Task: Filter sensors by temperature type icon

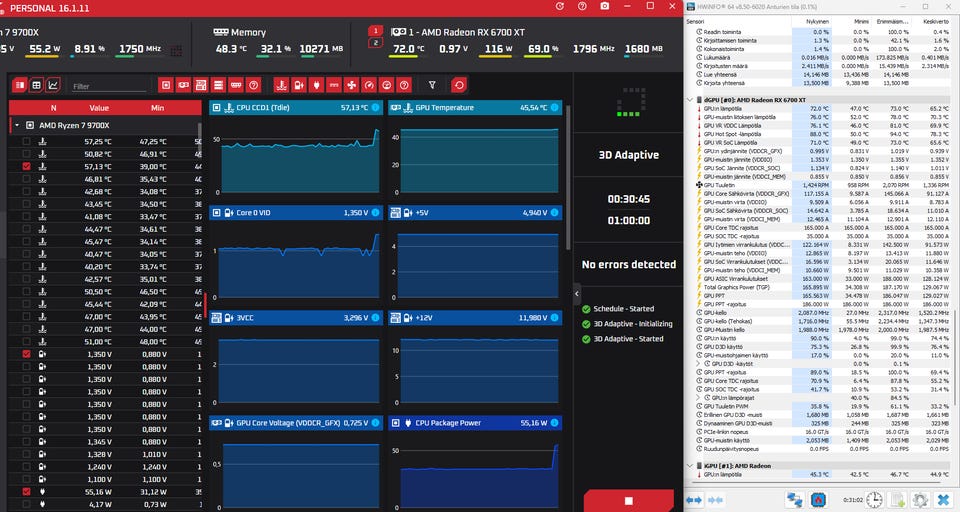Action: coord(281,85)
